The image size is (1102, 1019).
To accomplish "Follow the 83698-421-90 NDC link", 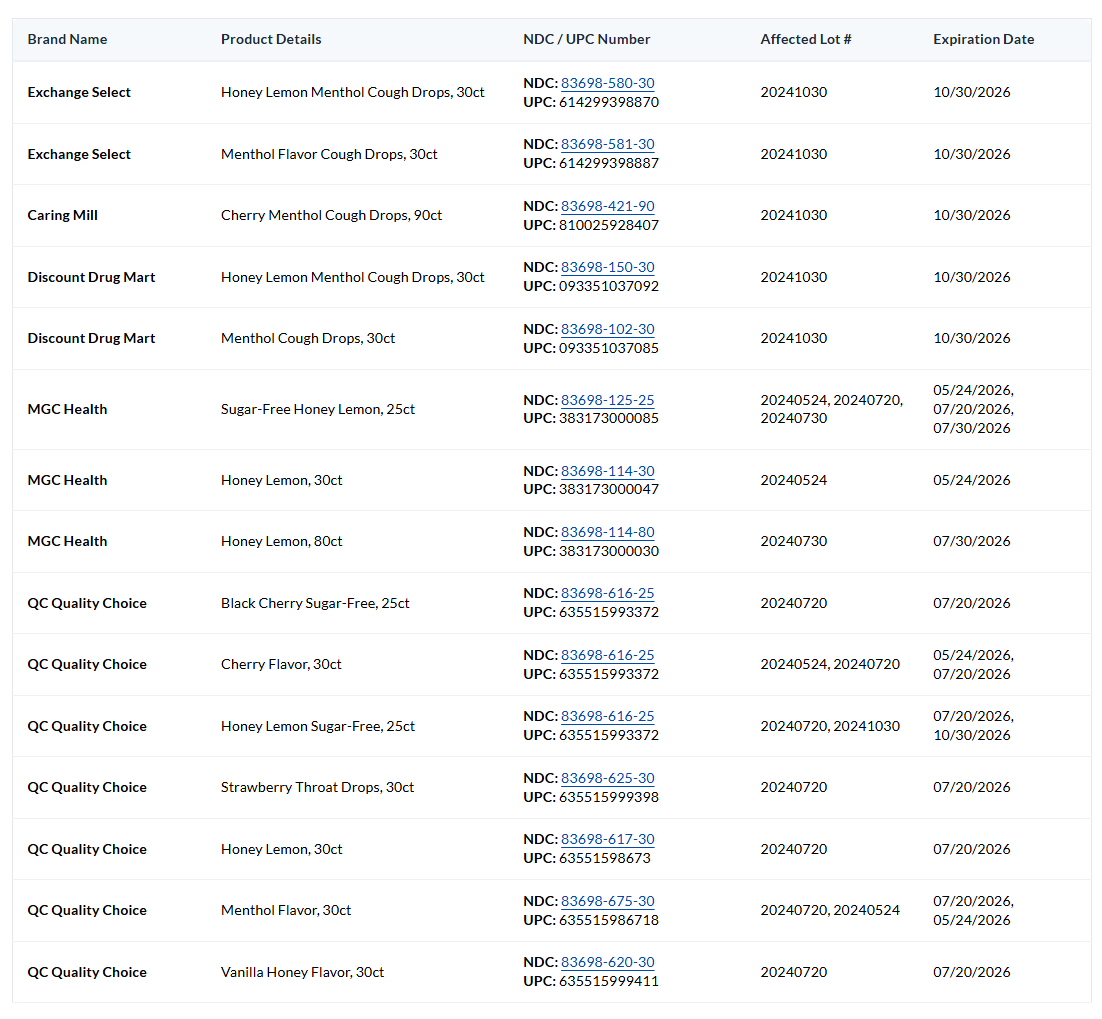I will click(607, 206).
